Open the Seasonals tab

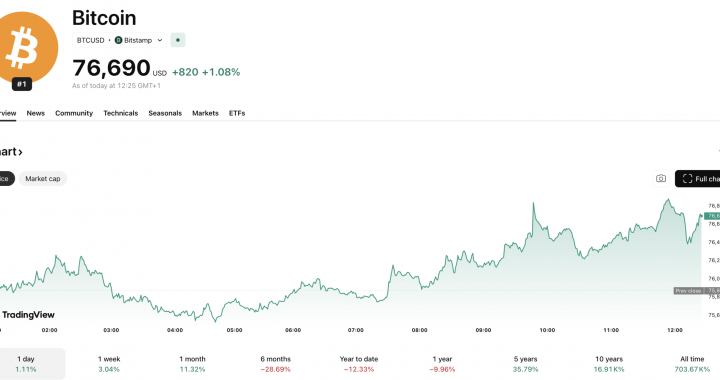[165, 113]
